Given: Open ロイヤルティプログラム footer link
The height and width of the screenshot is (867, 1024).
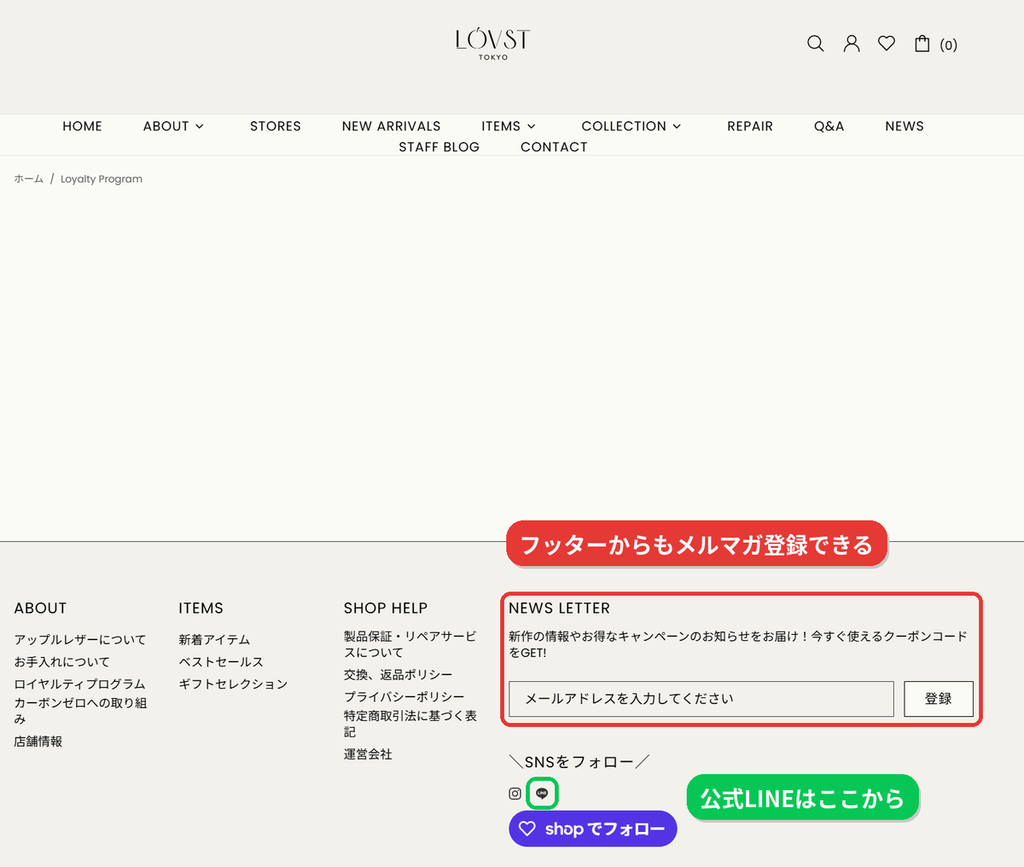Looking at the screenshot, I should pyautogui.click(x=80, y=684).
